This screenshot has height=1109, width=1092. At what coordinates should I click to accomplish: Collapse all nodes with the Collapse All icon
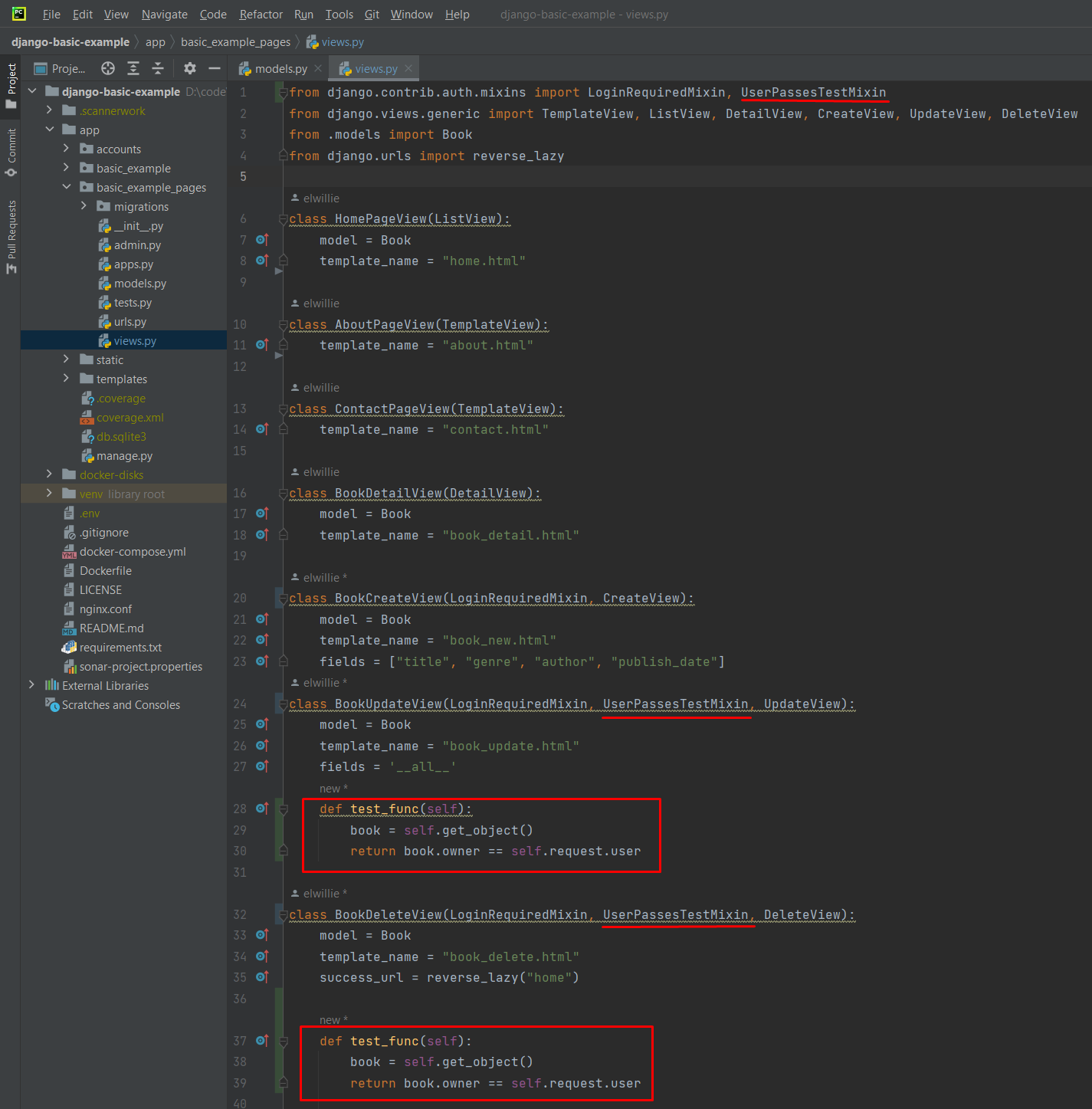(x=157, y=68)
